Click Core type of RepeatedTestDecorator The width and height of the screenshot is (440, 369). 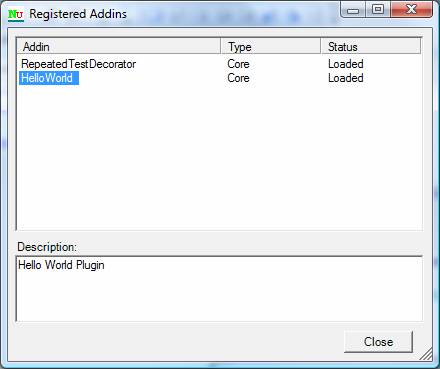click(238, 64)
